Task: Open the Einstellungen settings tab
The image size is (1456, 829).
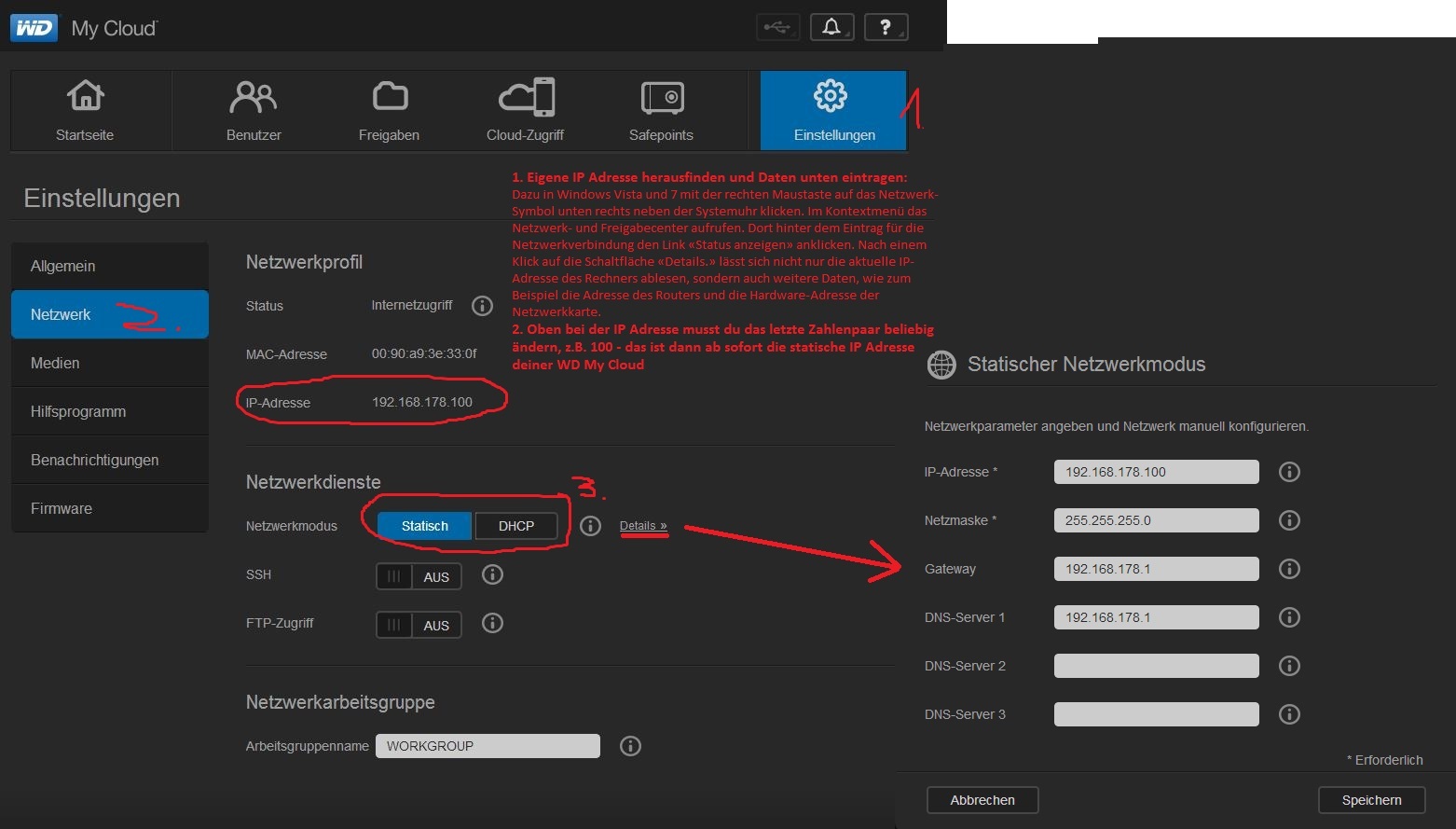Action: tap(833, 110)
